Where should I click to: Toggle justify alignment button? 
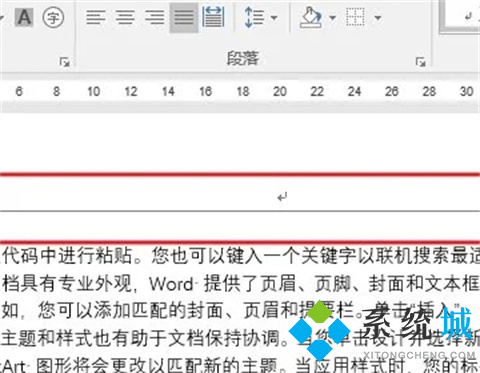tap(184, 18)
